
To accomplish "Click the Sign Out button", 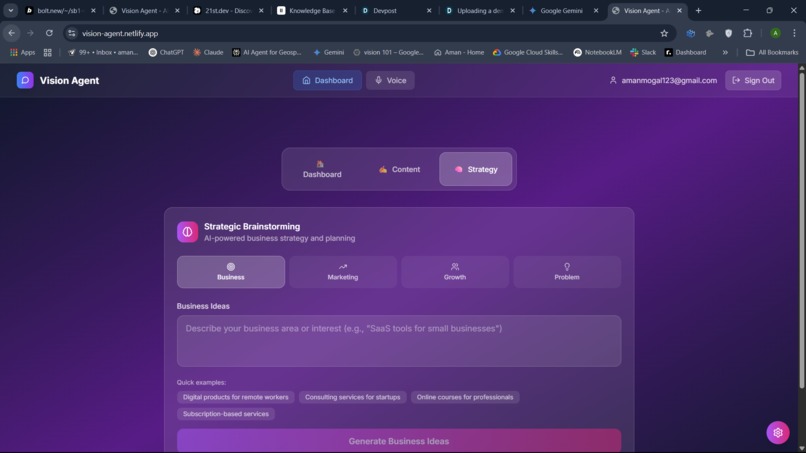I will click(753, 80).
